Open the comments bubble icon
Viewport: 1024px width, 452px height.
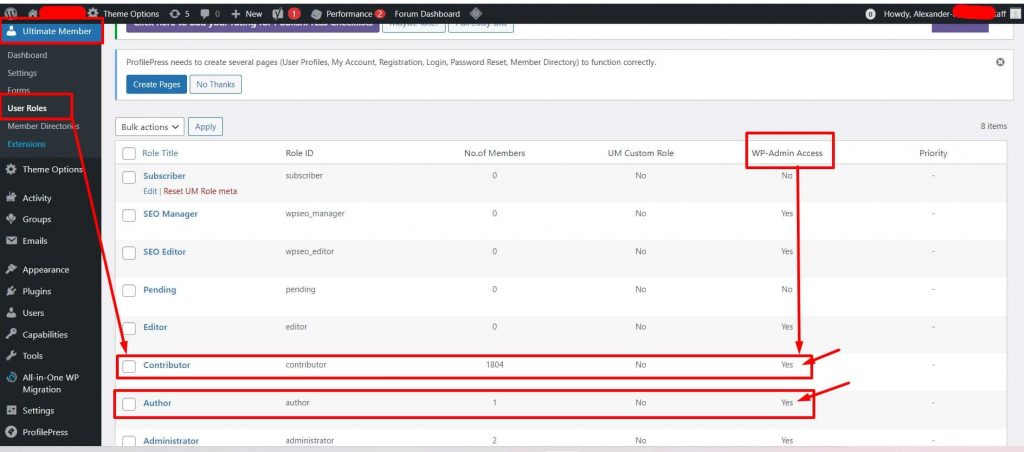pos(205,14)
